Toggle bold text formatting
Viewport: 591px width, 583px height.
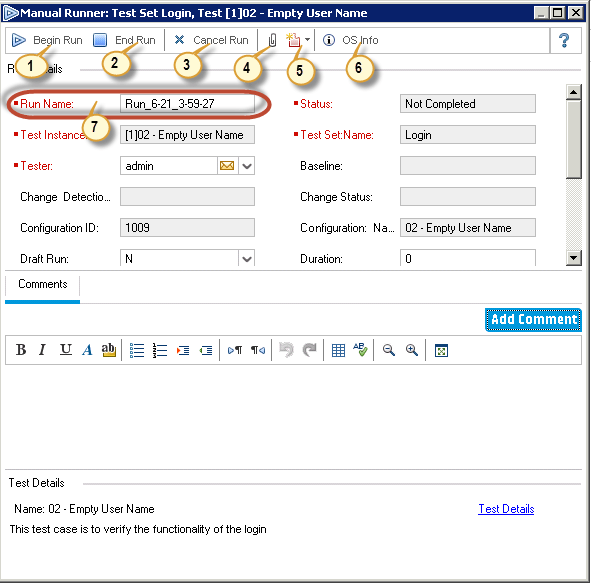click(x=21, y=350)
